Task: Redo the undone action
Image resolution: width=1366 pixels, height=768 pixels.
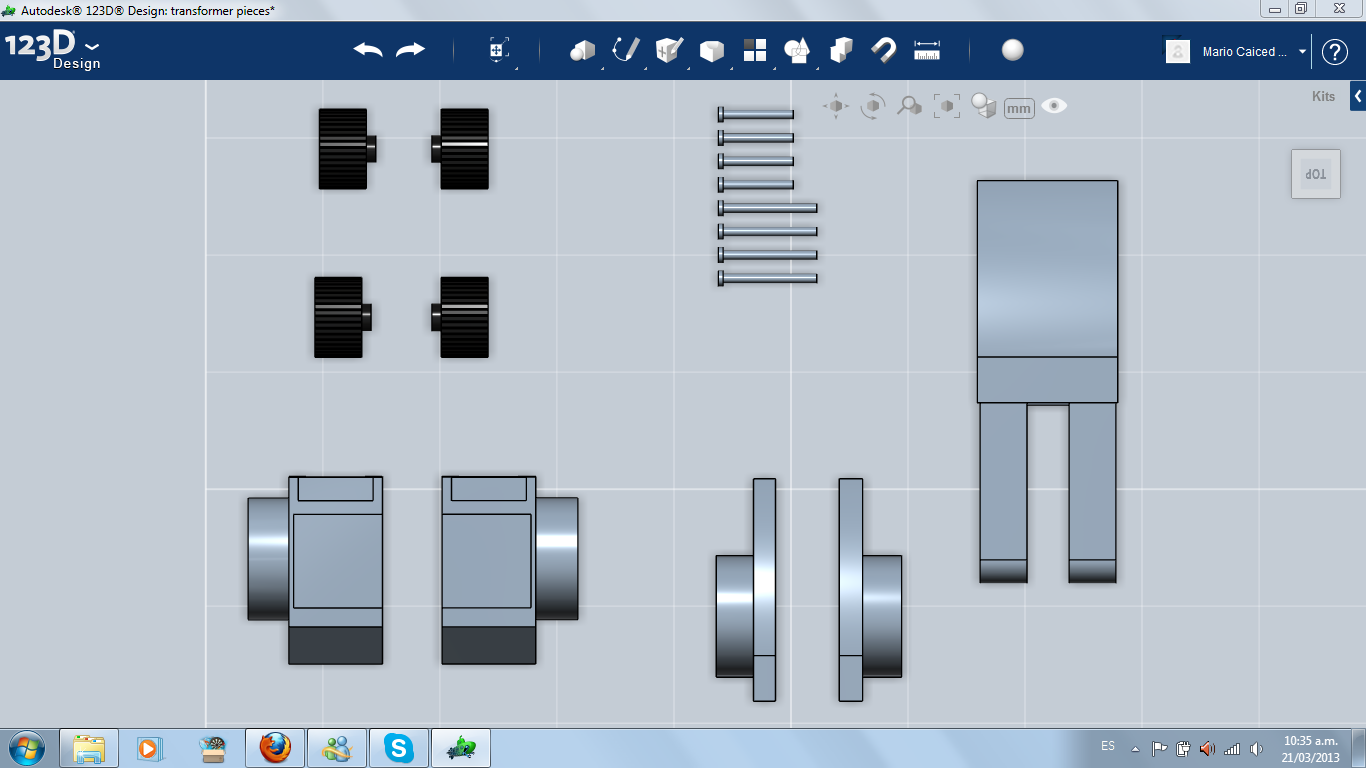Action: coord(410,50)
